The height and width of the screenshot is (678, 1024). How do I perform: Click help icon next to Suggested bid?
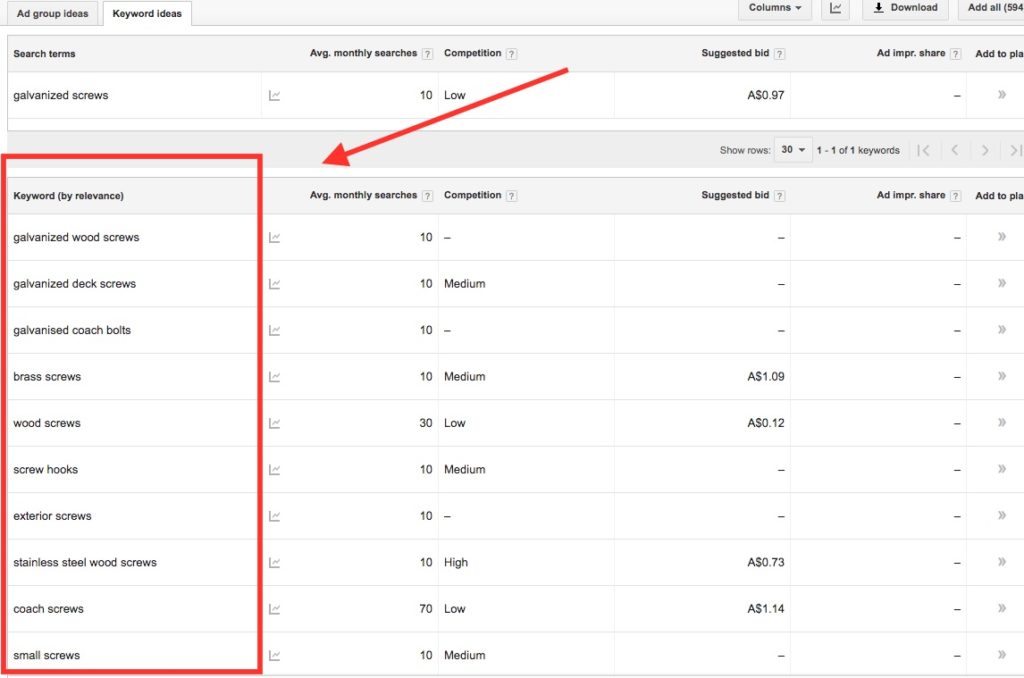pyautogui.click(x=779, y=54)
